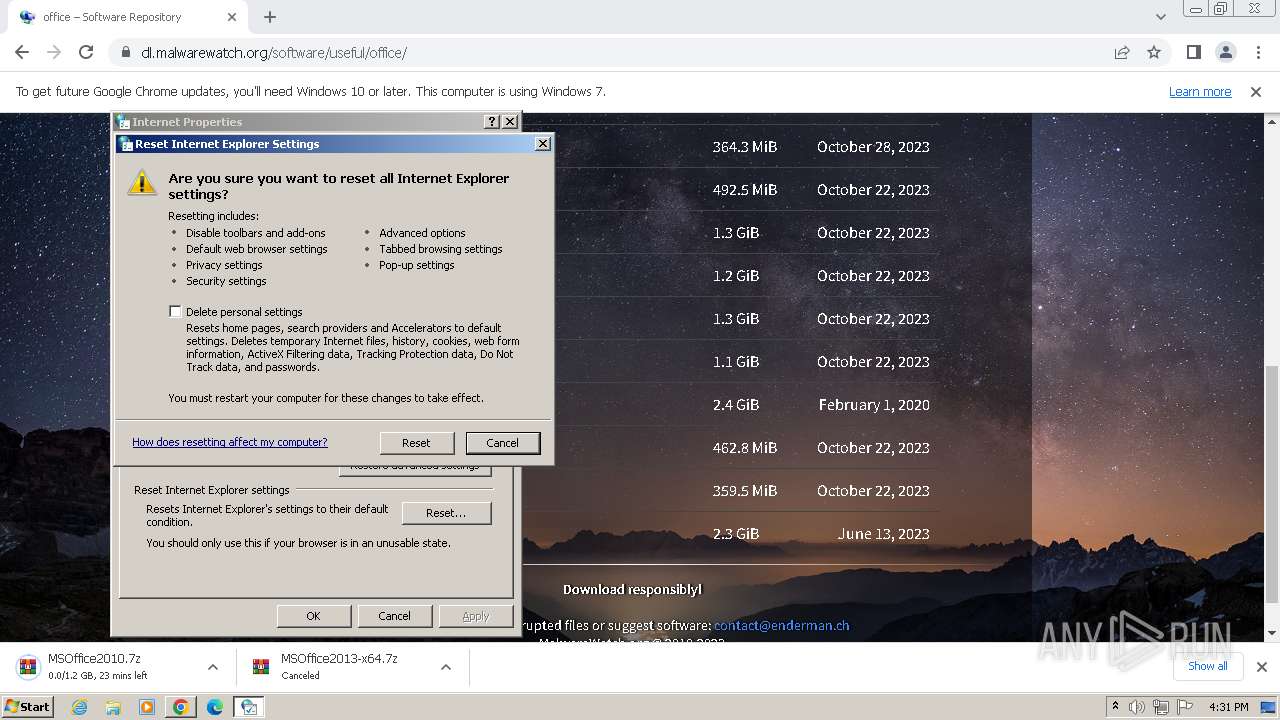Click the Download responsibly! text

(632, 589)
